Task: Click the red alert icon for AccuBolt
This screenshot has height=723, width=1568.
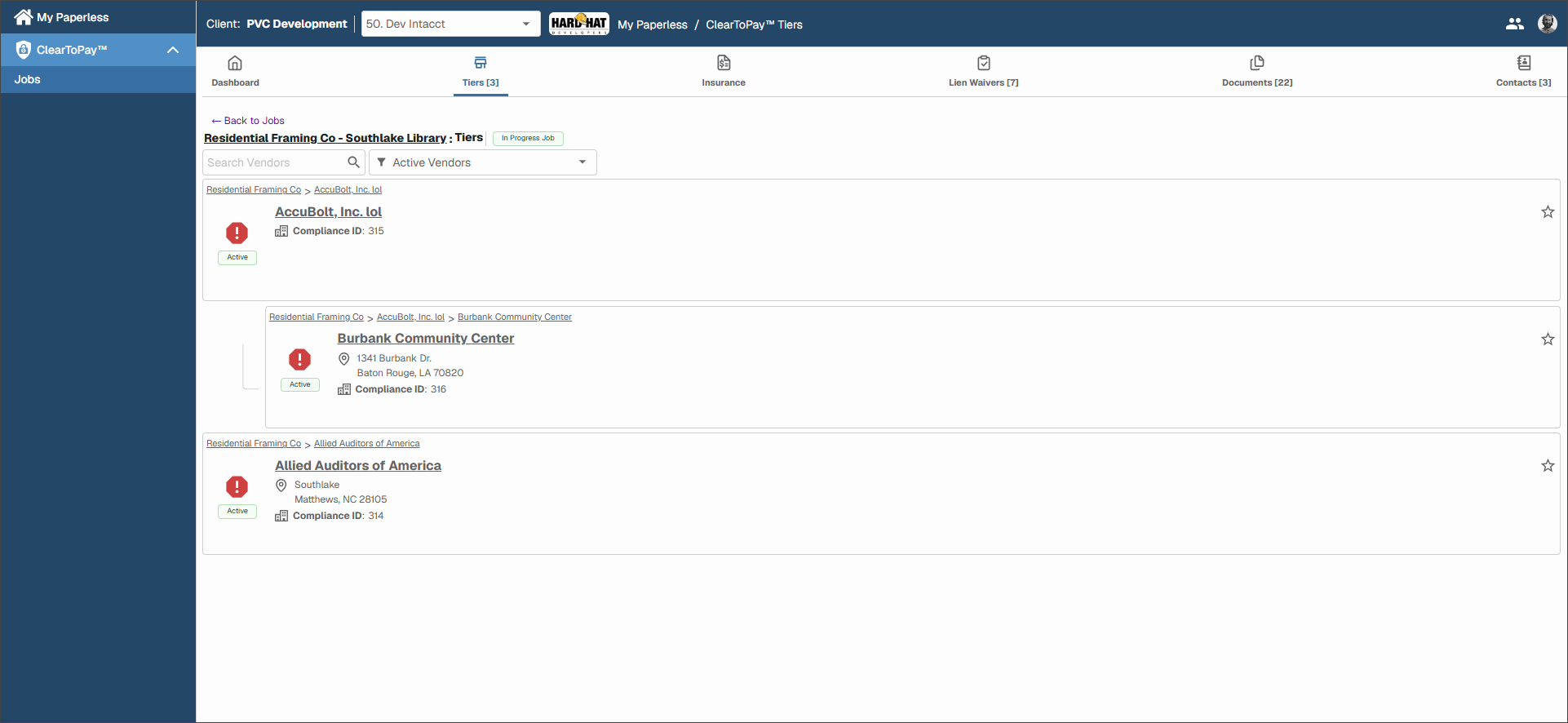Action: pyautogui.click(x=237, y=233)
